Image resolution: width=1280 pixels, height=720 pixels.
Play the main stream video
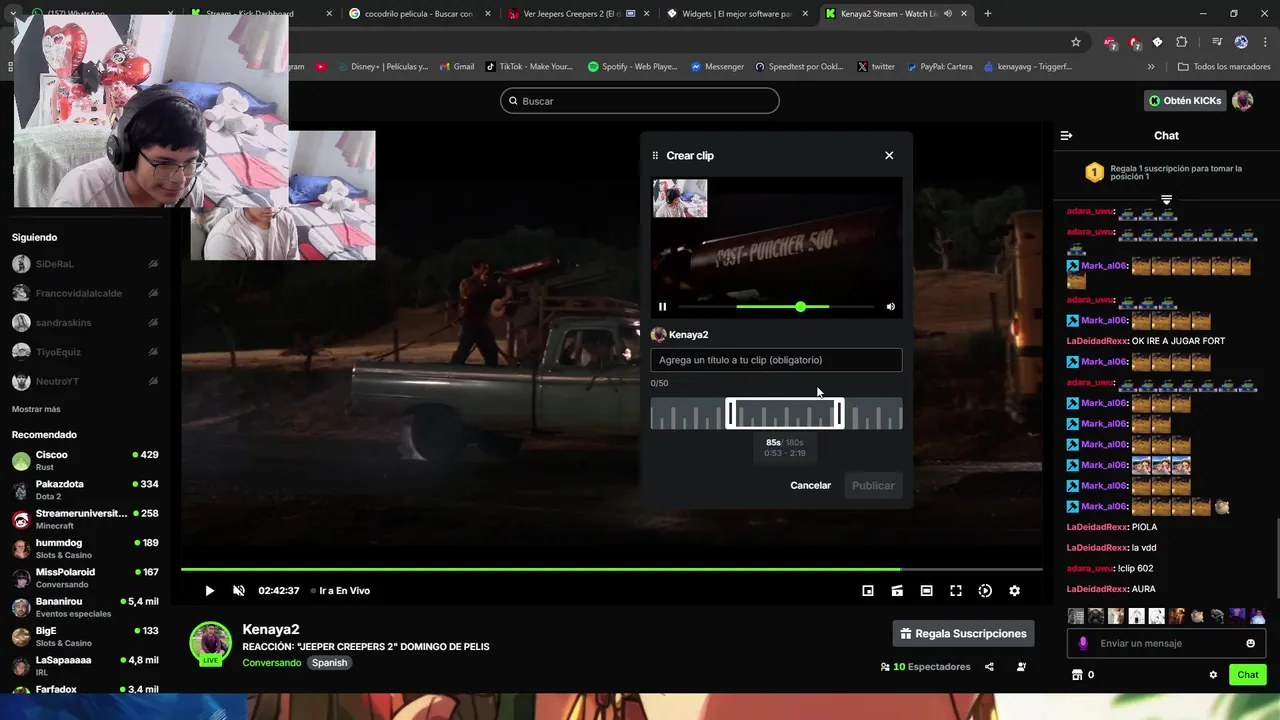point(209,591)
